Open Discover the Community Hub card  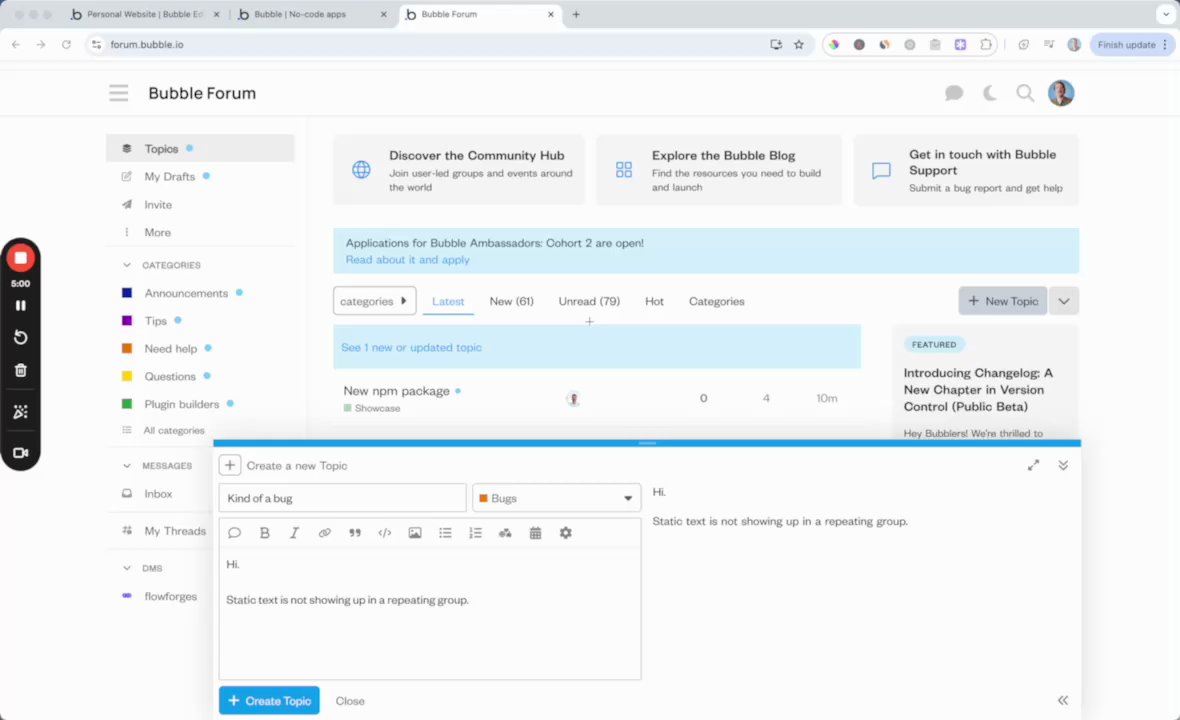click(x=459, y=170)
